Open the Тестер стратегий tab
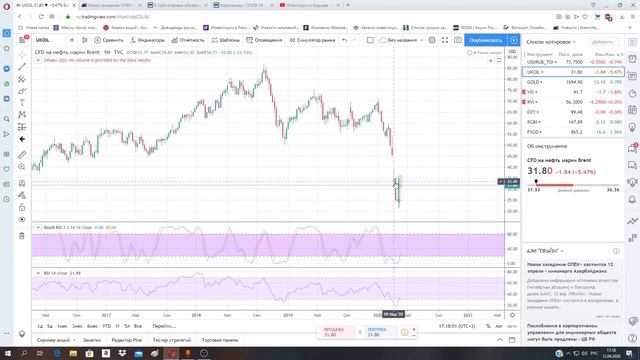This screenshot has width=640, height=360. coord(171,340)
